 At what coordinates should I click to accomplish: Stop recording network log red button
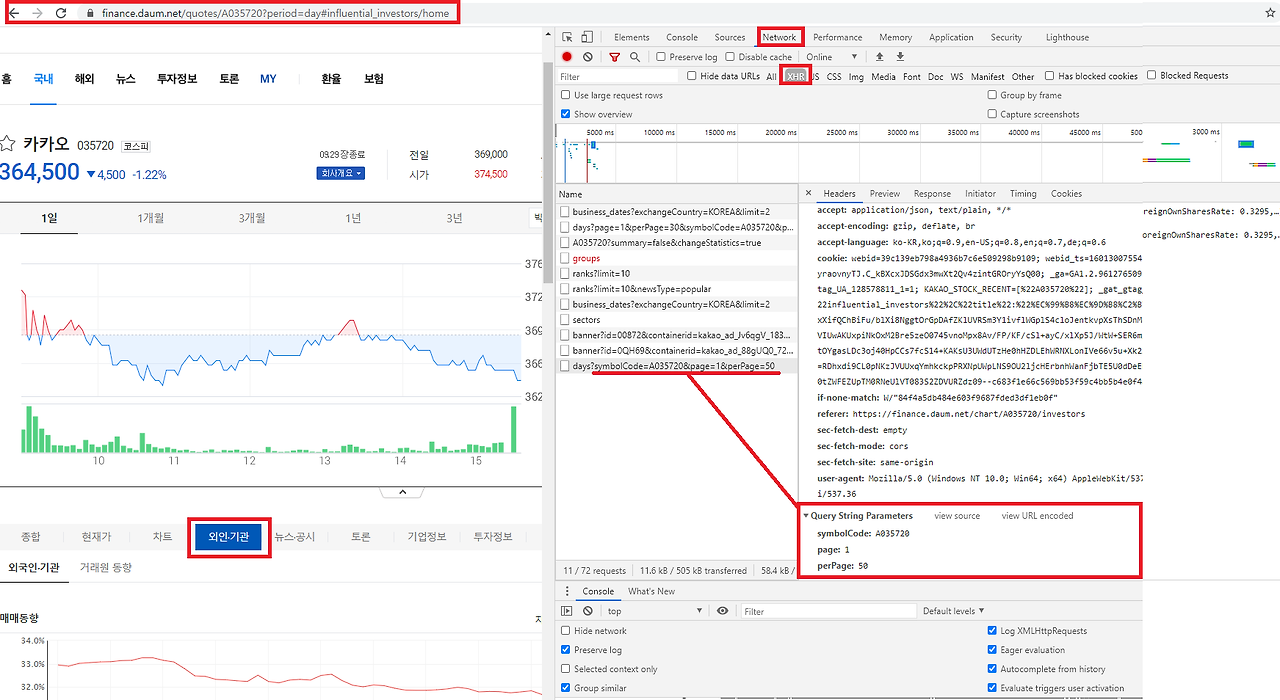point(567,57)
